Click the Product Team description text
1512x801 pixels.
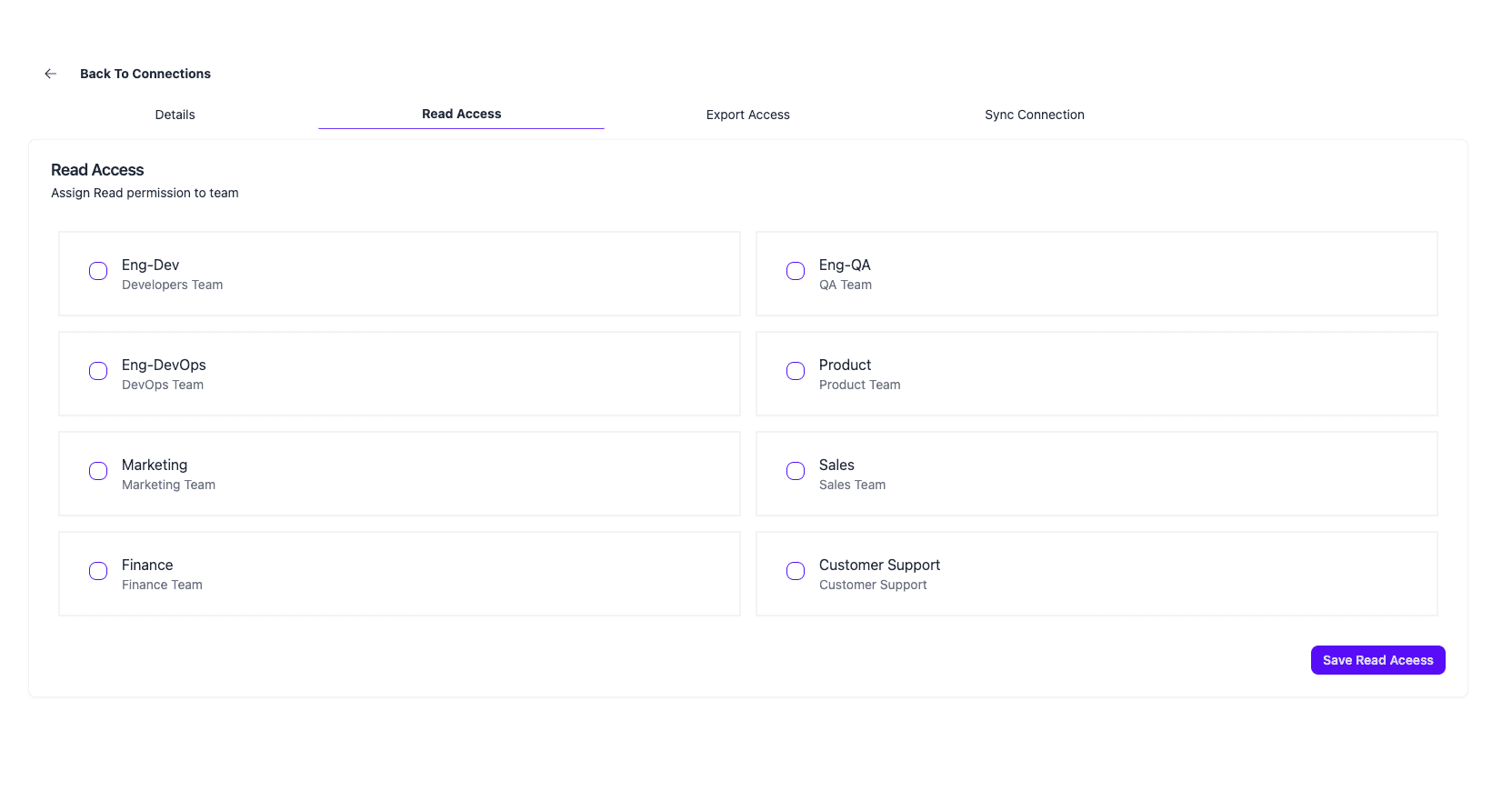859,385
